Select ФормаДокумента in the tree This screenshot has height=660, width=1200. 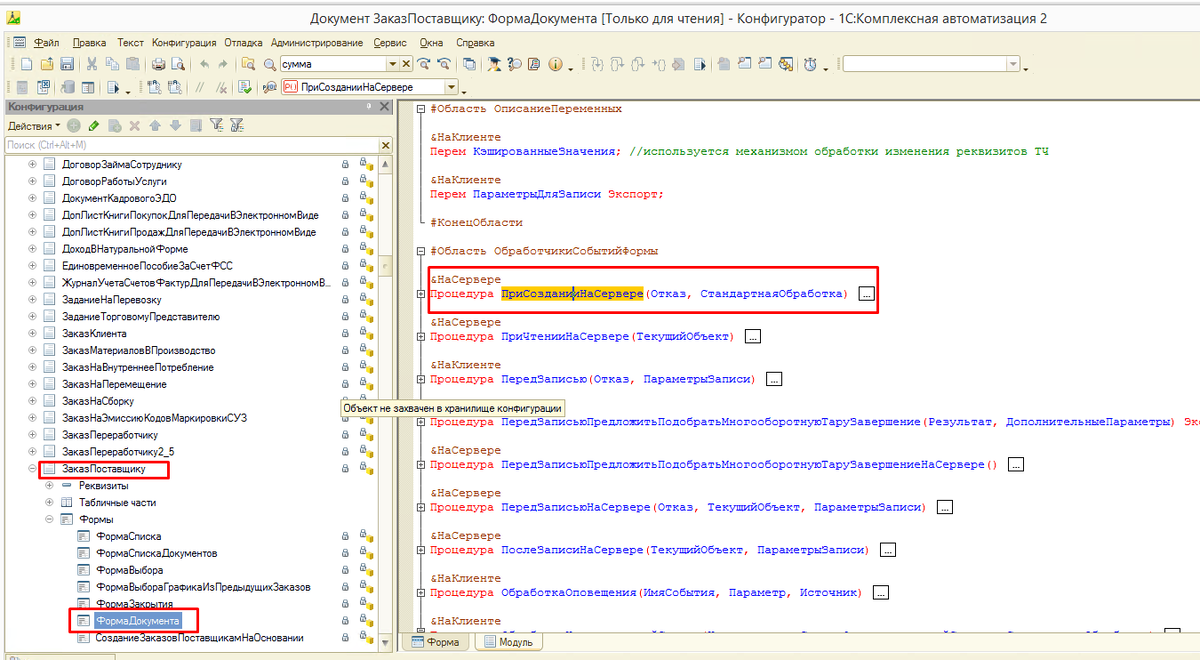pyautogui.click(x=138, y=621)
